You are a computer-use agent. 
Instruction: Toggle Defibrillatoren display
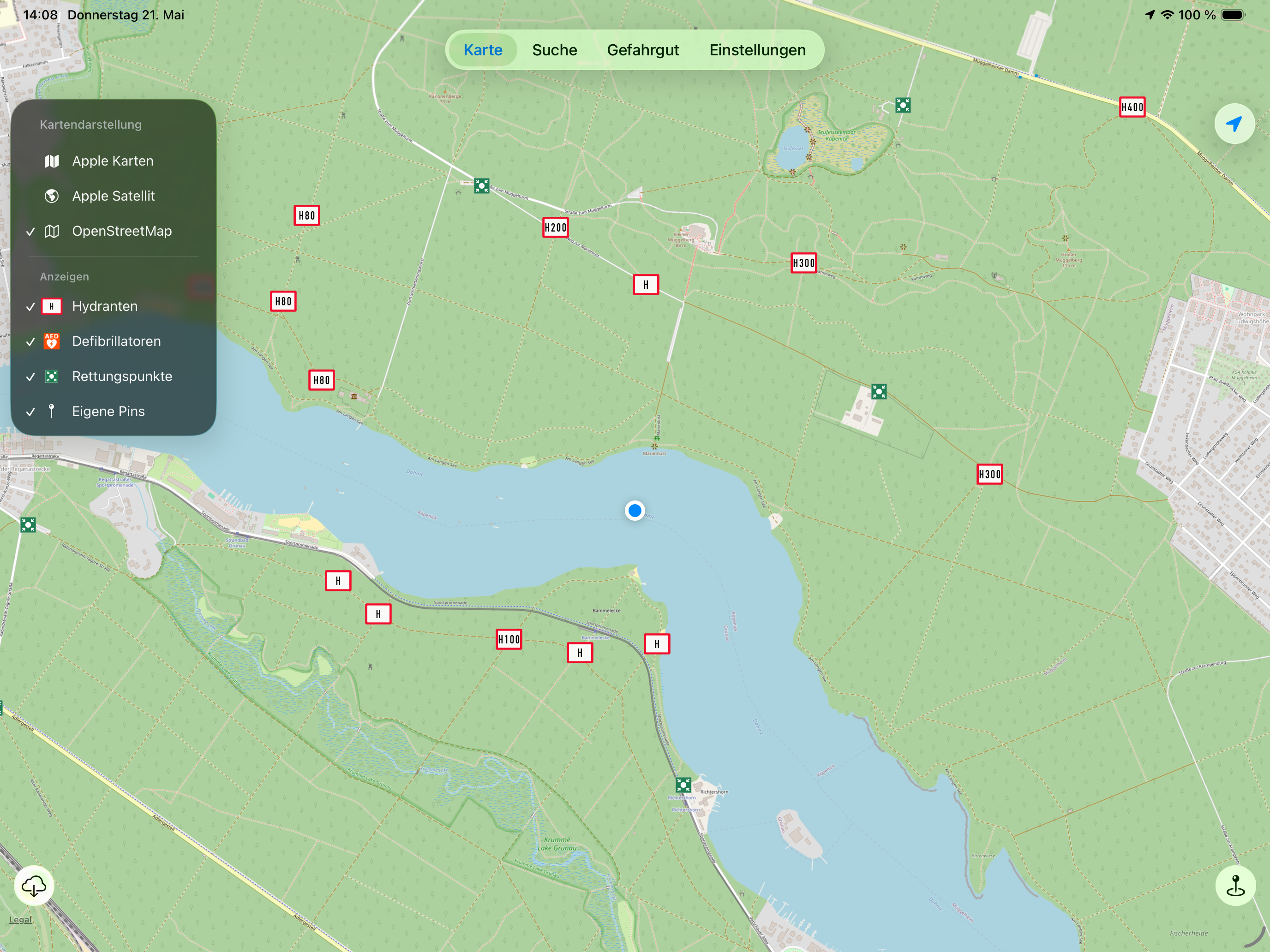pos(113,341)
